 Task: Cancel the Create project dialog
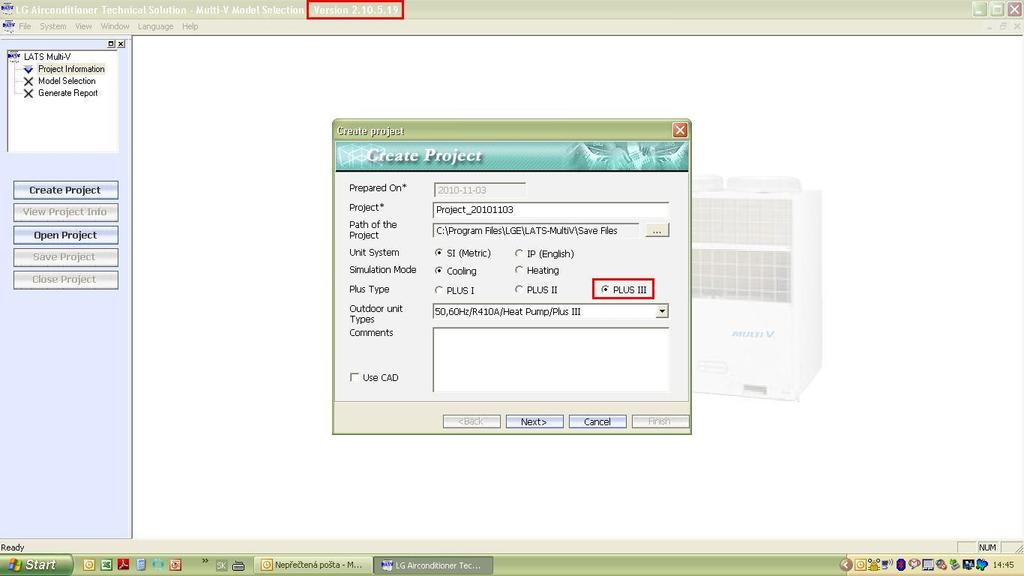click(x=598, y=422)
